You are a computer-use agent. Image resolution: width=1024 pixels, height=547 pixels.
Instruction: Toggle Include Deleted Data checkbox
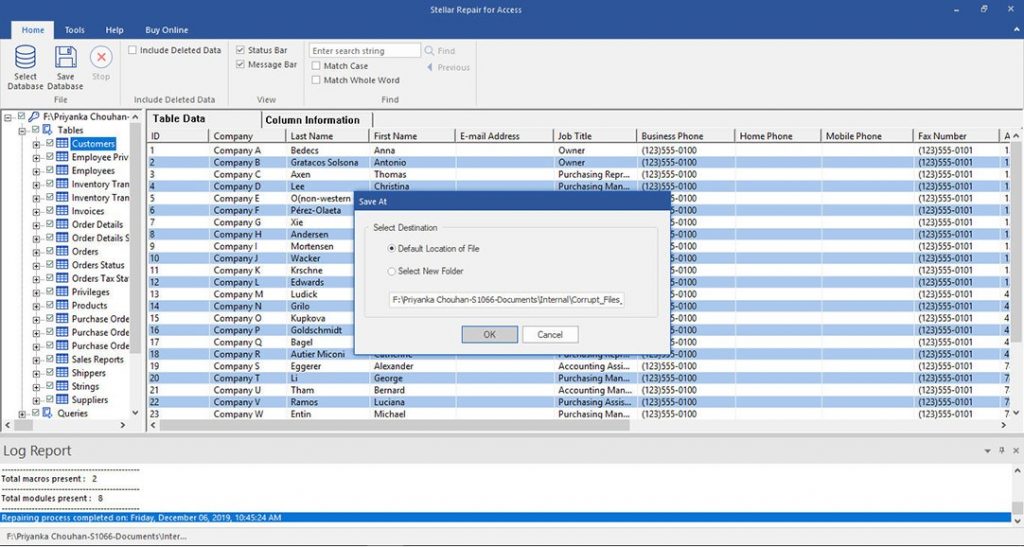click(132, 50)
